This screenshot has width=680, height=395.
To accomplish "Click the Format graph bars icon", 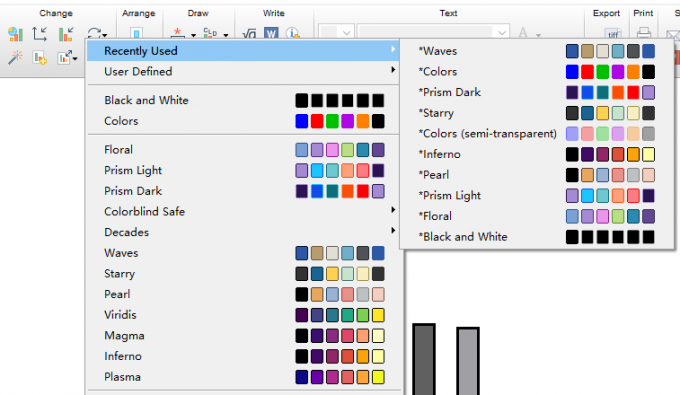I will point(66,33).
